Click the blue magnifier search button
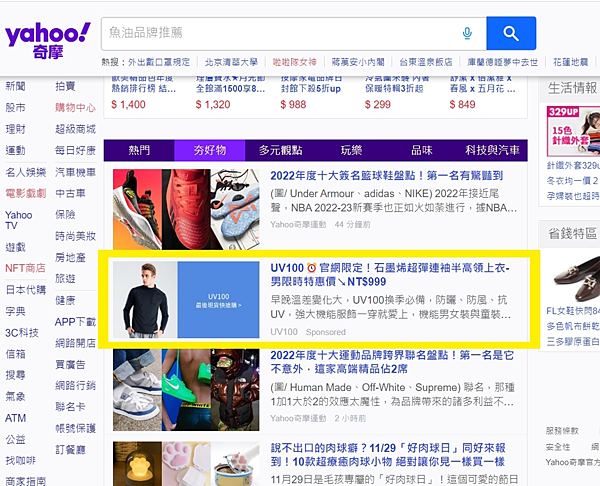The height and width of the screenshot is (486, 600). click(511, 33)
